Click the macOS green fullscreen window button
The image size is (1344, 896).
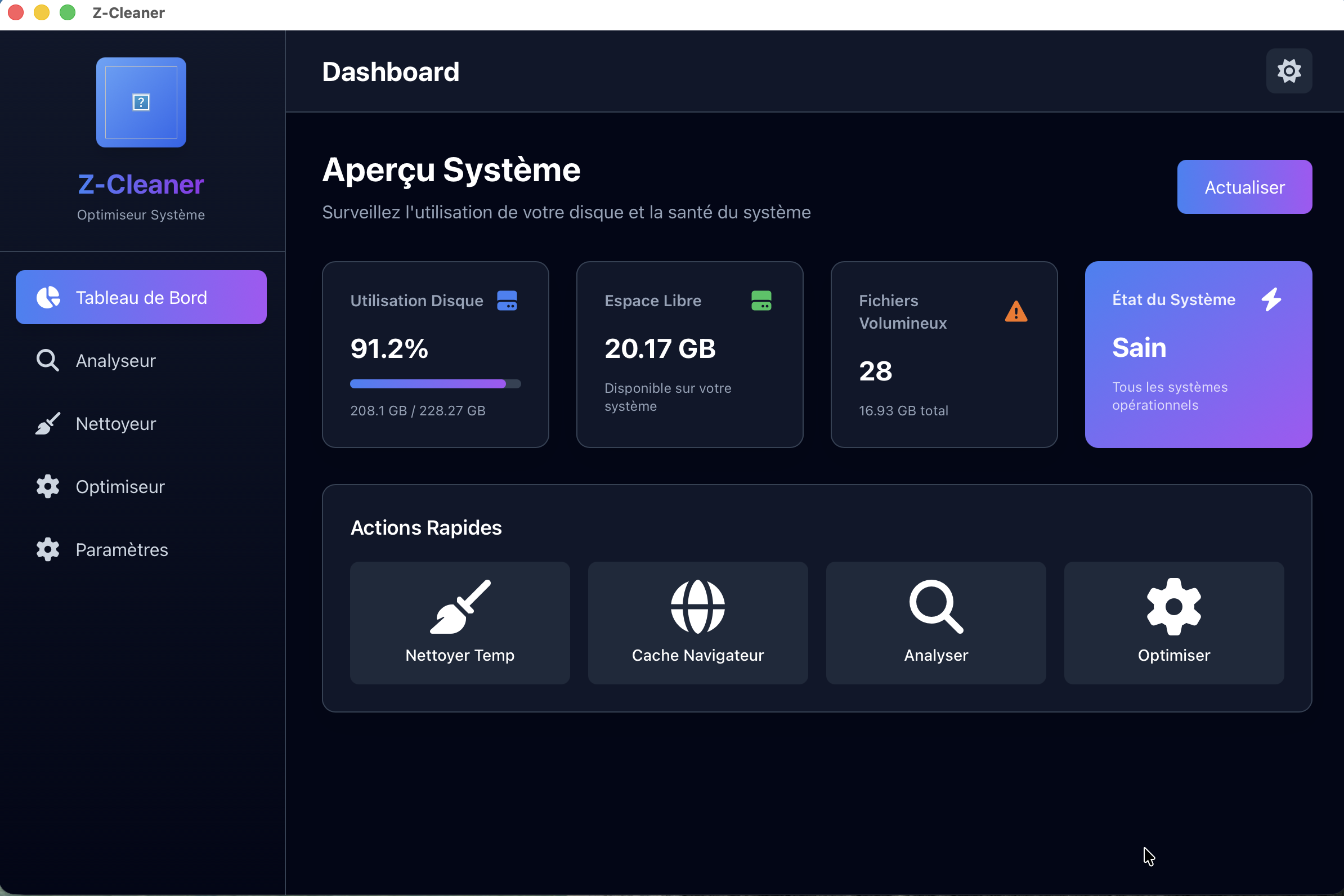point(68,12)
